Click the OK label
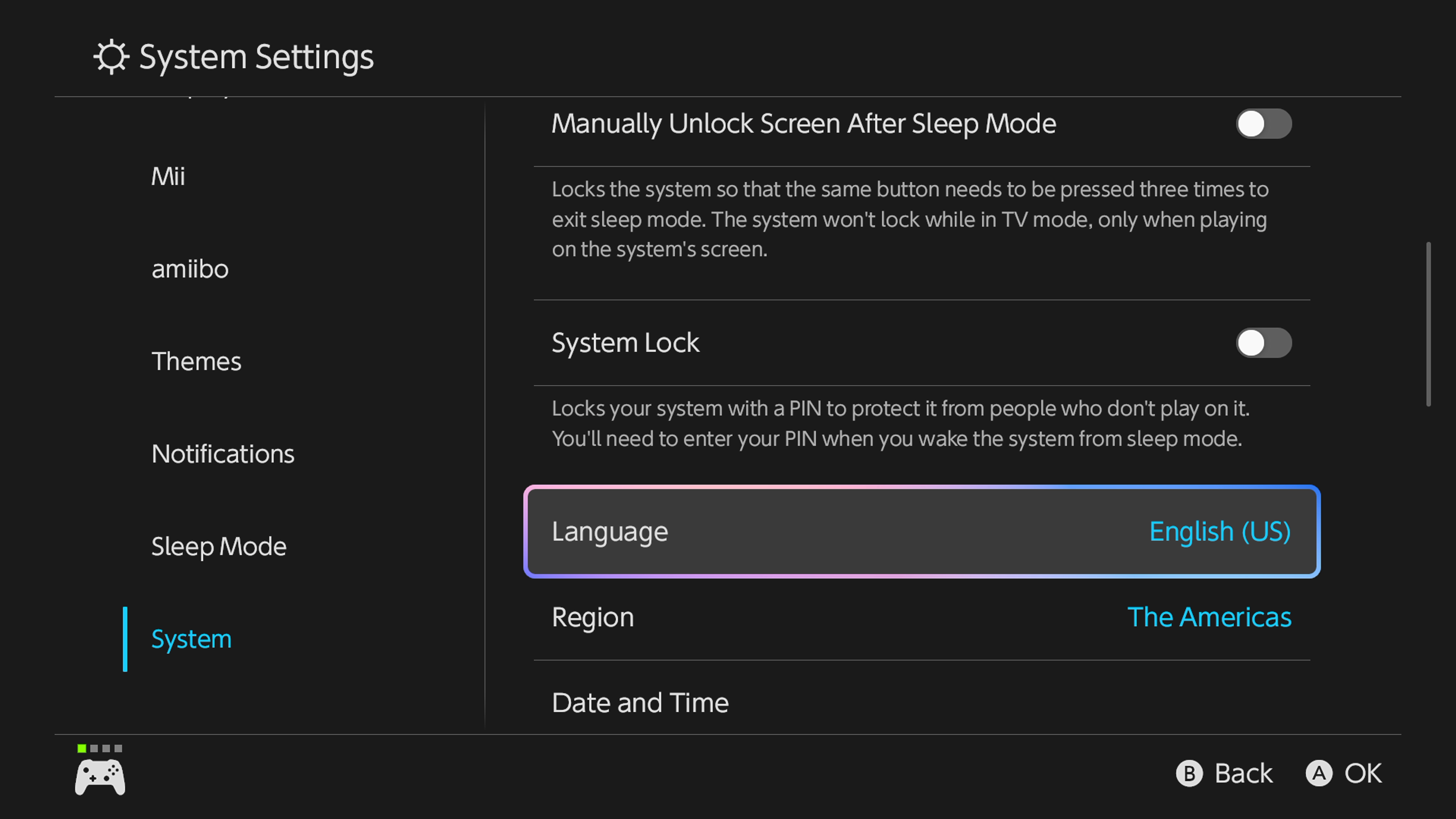1456x819 pixels. 1362,773
